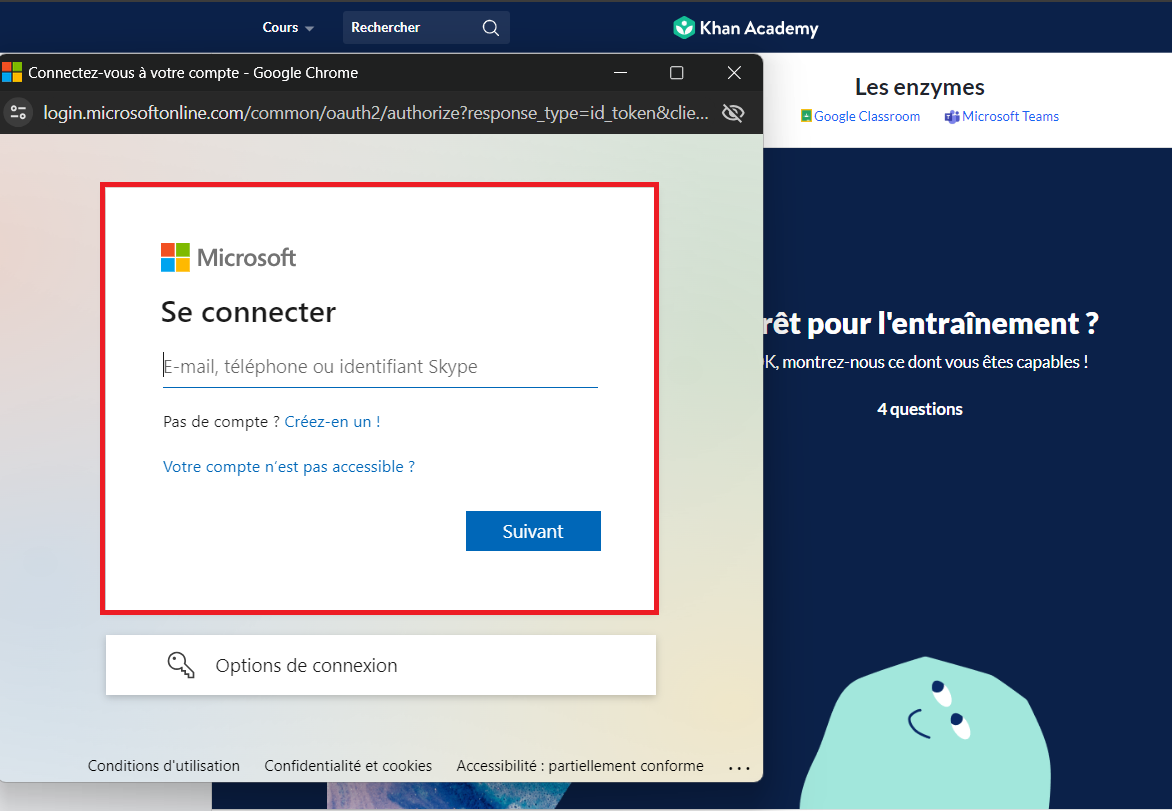
Task: Open the three-dots more options in footer
Action: (x=738, y=768)
